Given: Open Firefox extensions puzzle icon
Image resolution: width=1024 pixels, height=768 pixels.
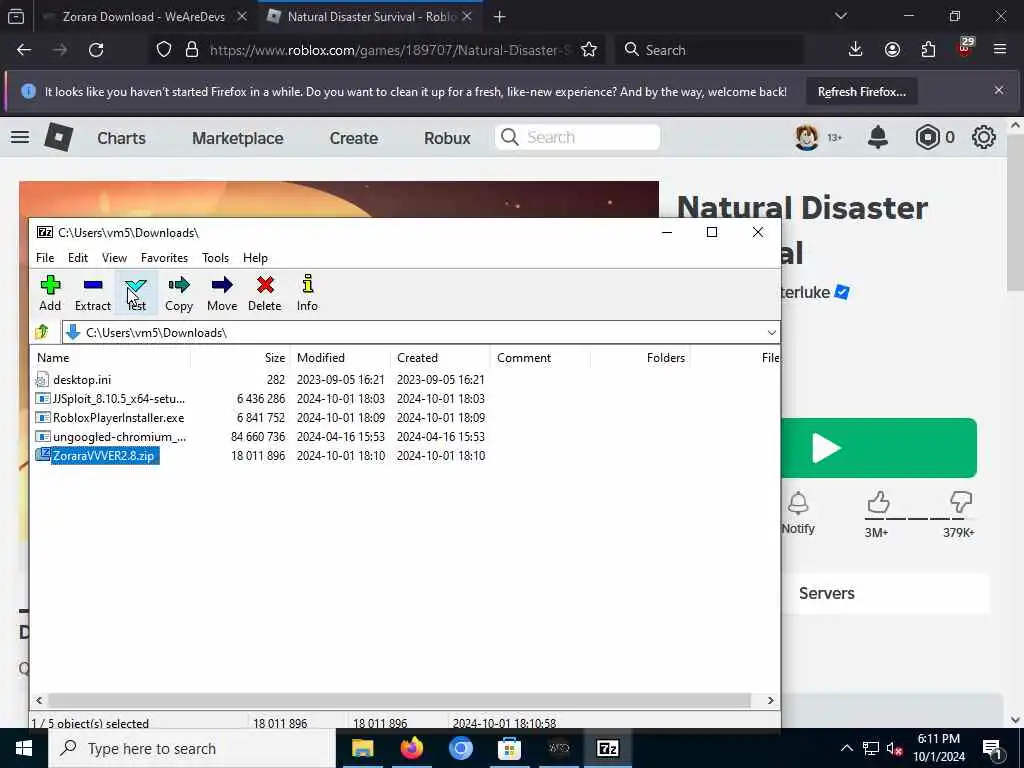Looking at the screenshot, I should [x=928, y=50].
